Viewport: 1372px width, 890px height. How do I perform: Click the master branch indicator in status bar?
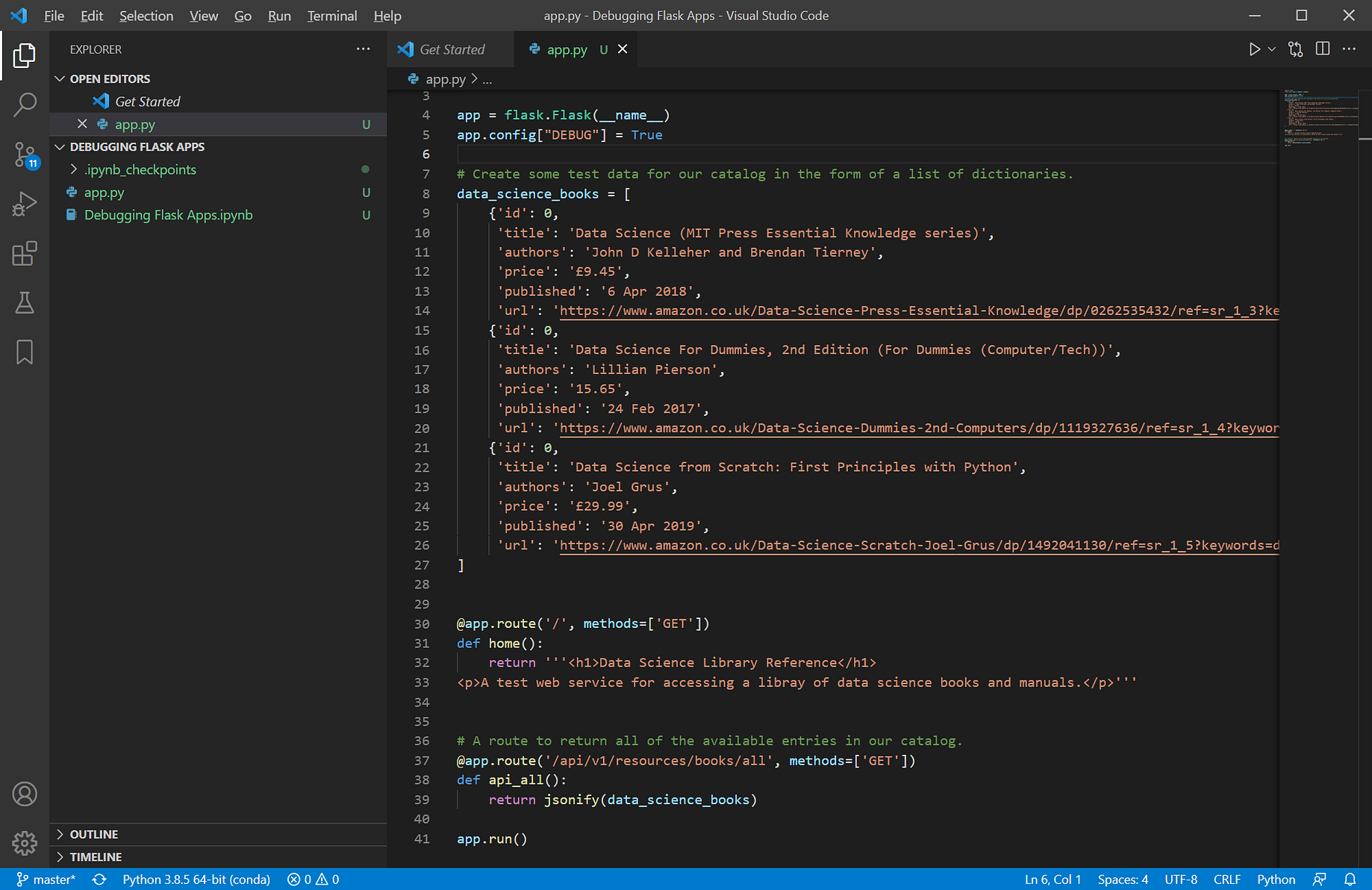click(46, 880)
